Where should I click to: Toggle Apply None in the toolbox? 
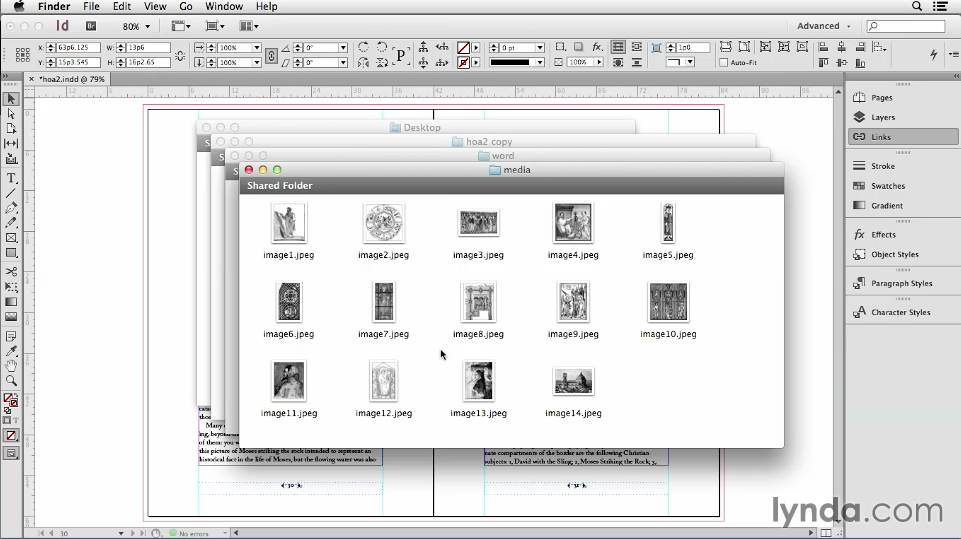(11, 435)
